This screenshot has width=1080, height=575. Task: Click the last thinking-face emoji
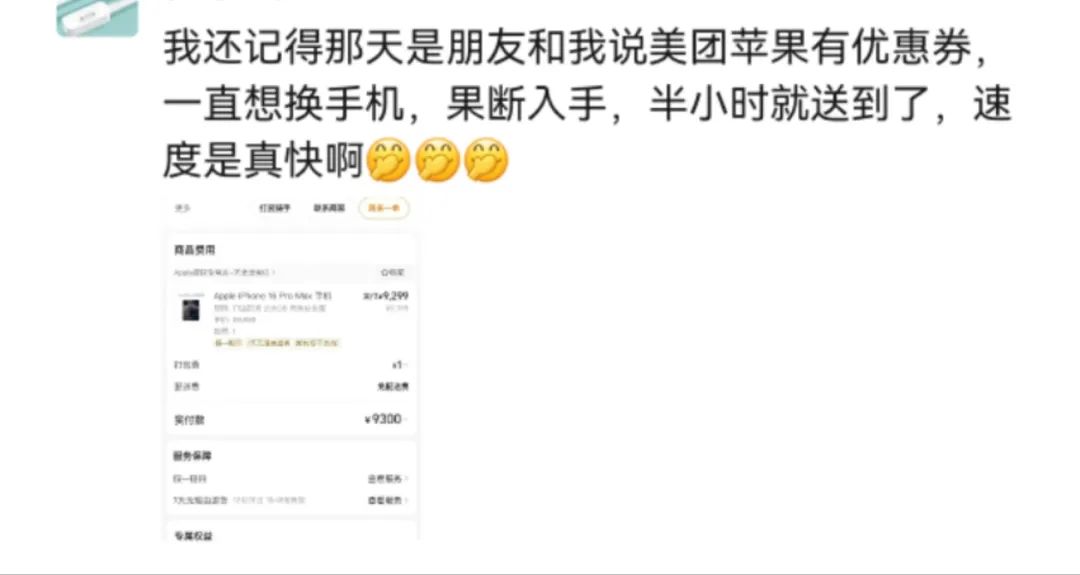coord(486,160)
